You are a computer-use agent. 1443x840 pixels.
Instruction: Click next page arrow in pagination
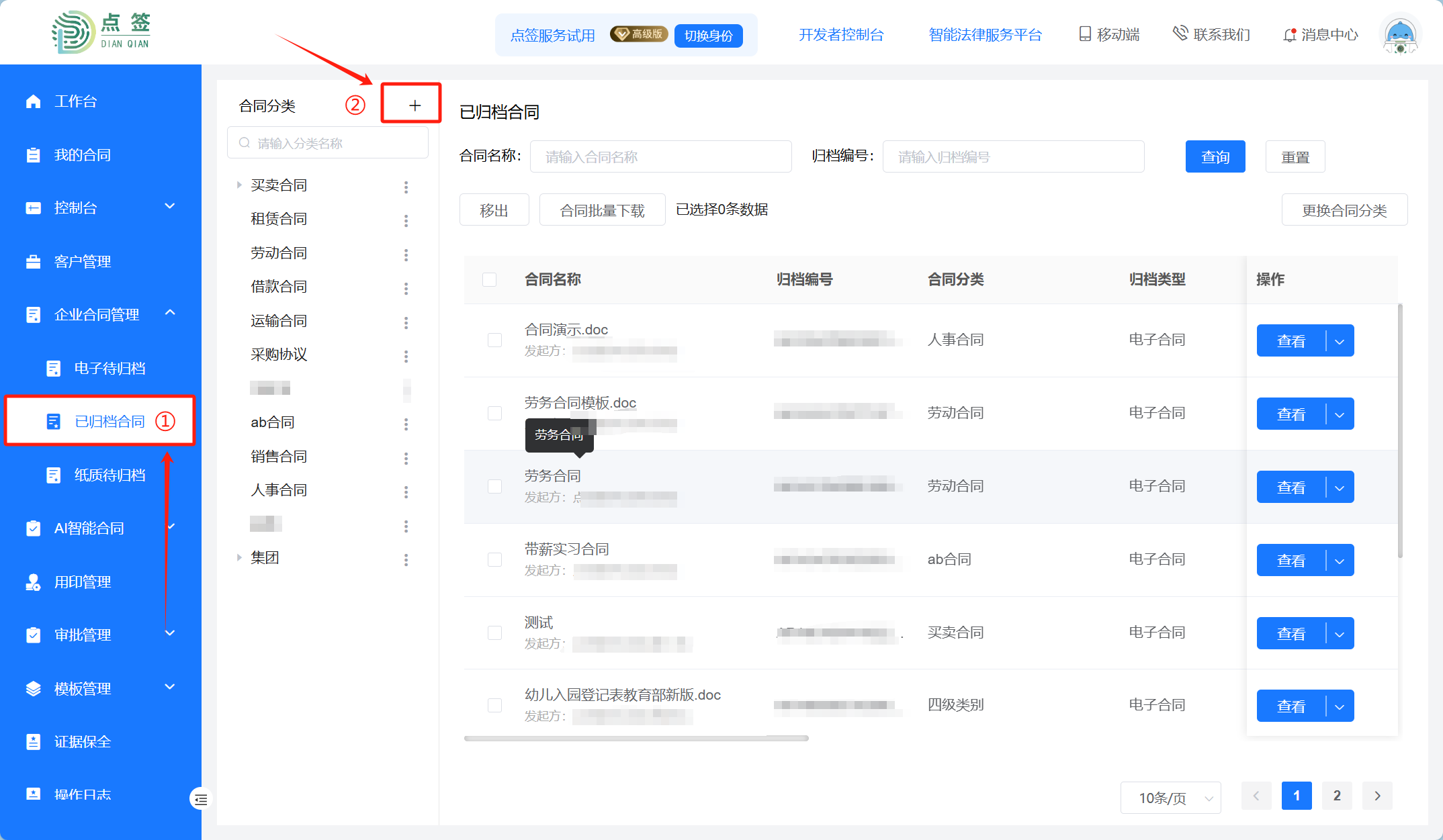point(1377,796)
